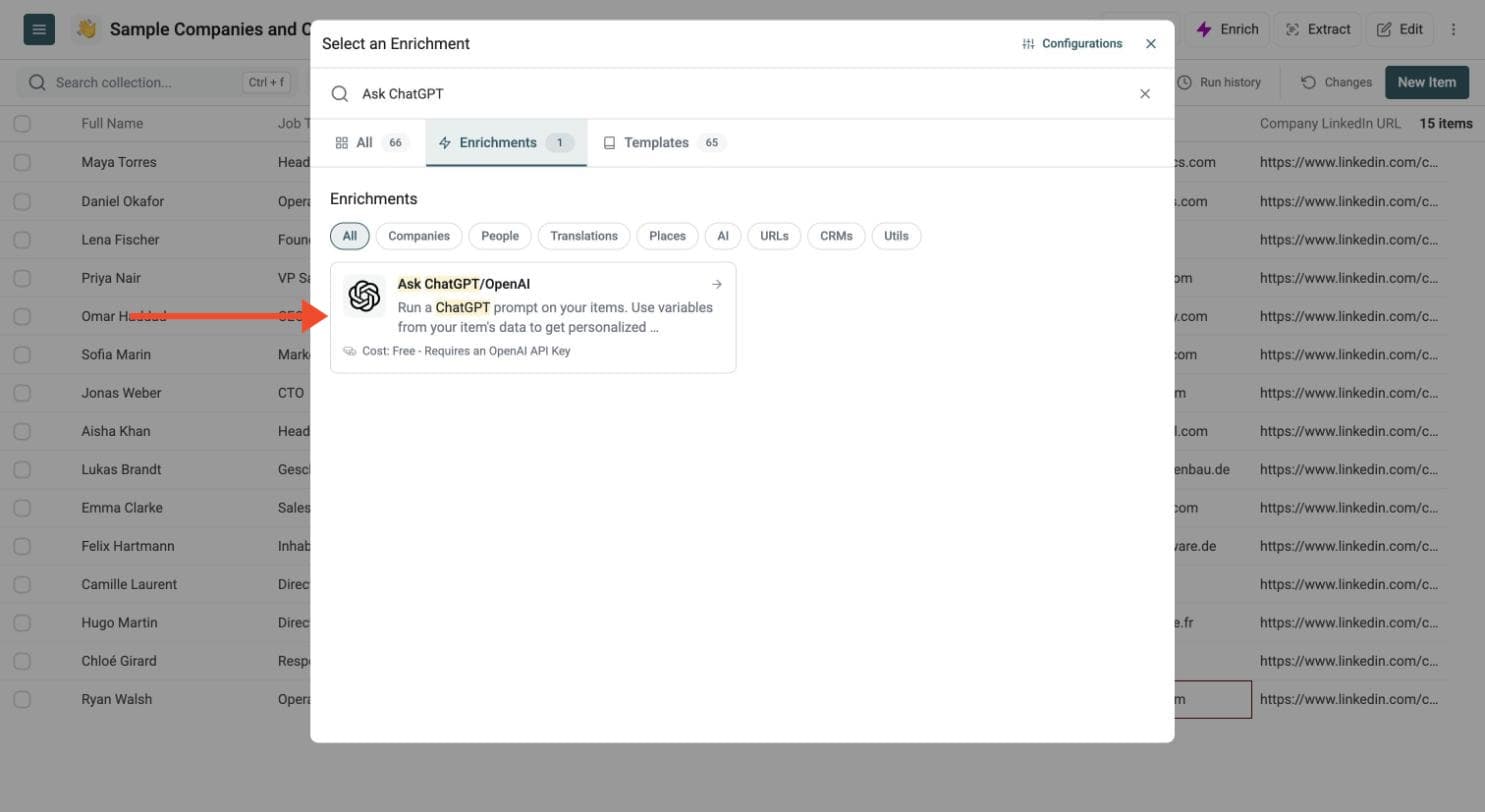Screen dimensions: 1485x812
Task: Tick the checkbox for Lena Fischer
Action: point(22,239)
